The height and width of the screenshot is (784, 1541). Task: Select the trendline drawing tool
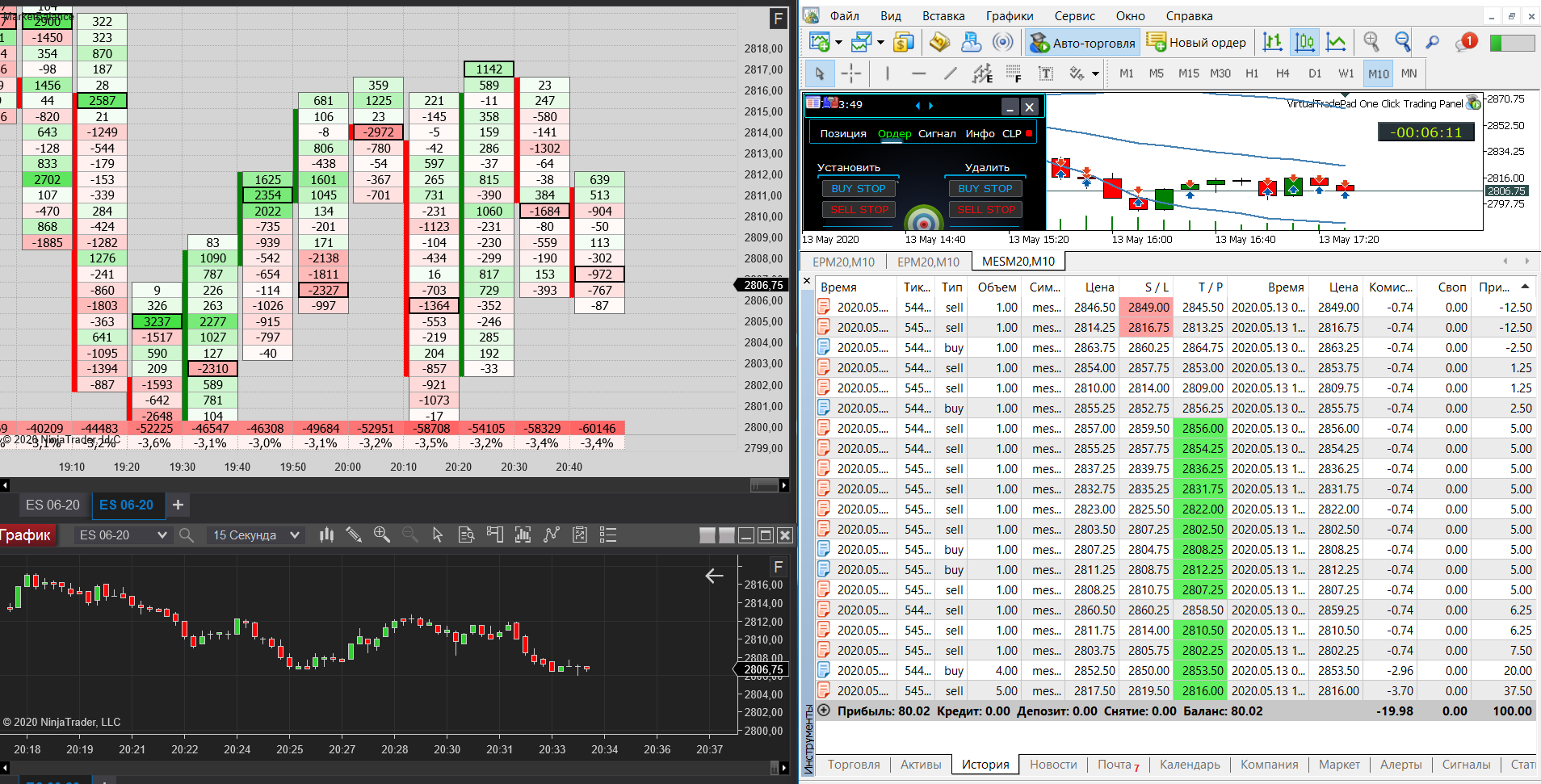(951, 73)
